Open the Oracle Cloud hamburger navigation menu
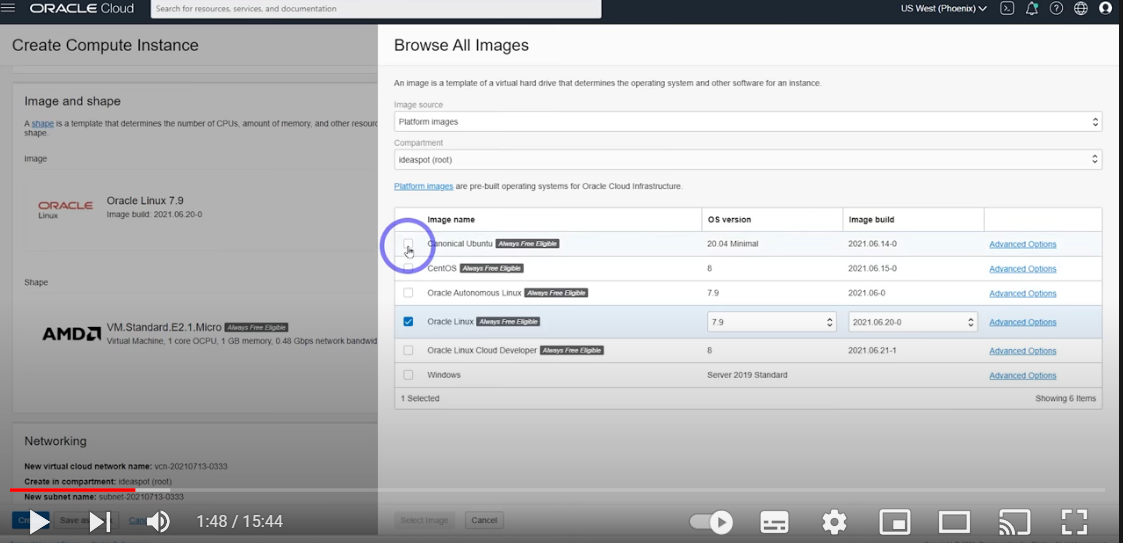Image resolution: width=1123 pixels, height=543 pixels. click(8, 9)
